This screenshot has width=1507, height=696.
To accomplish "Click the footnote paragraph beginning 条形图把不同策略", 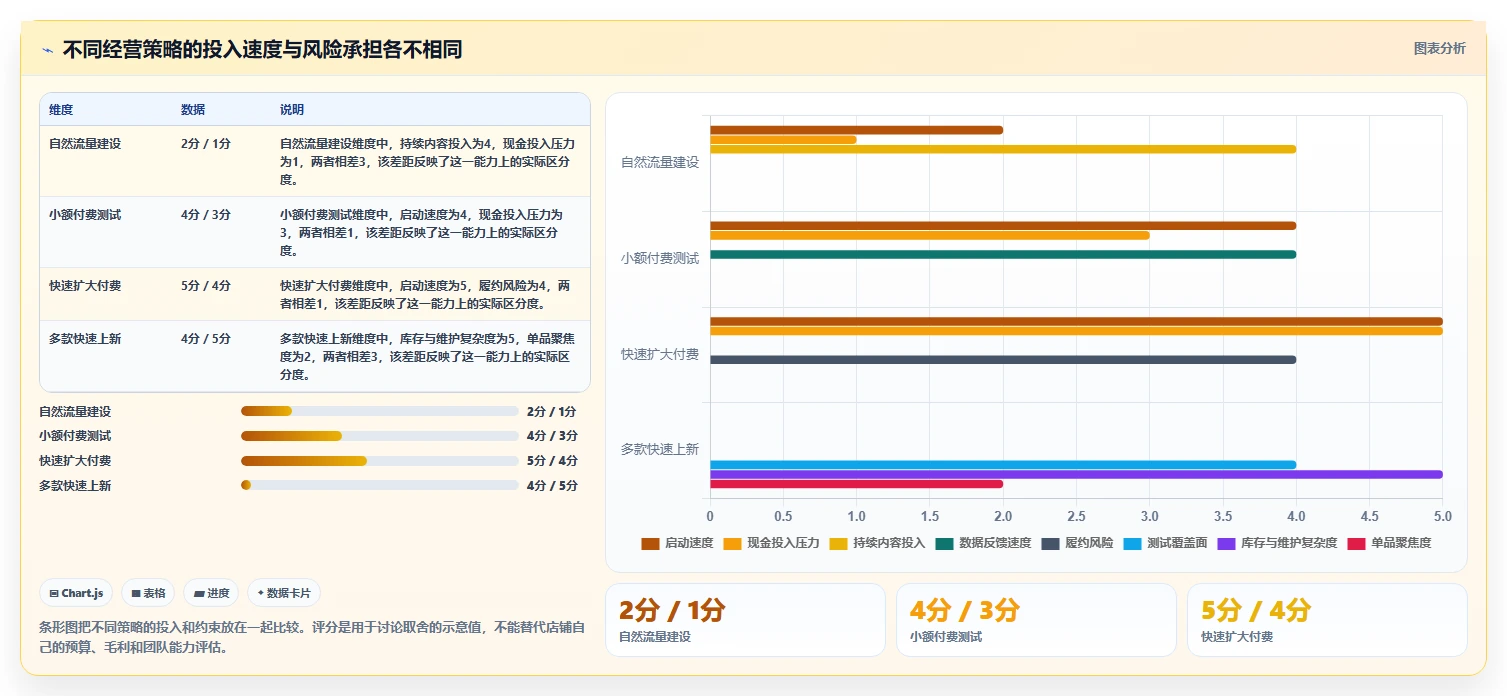I will click(x=312, y=637).
